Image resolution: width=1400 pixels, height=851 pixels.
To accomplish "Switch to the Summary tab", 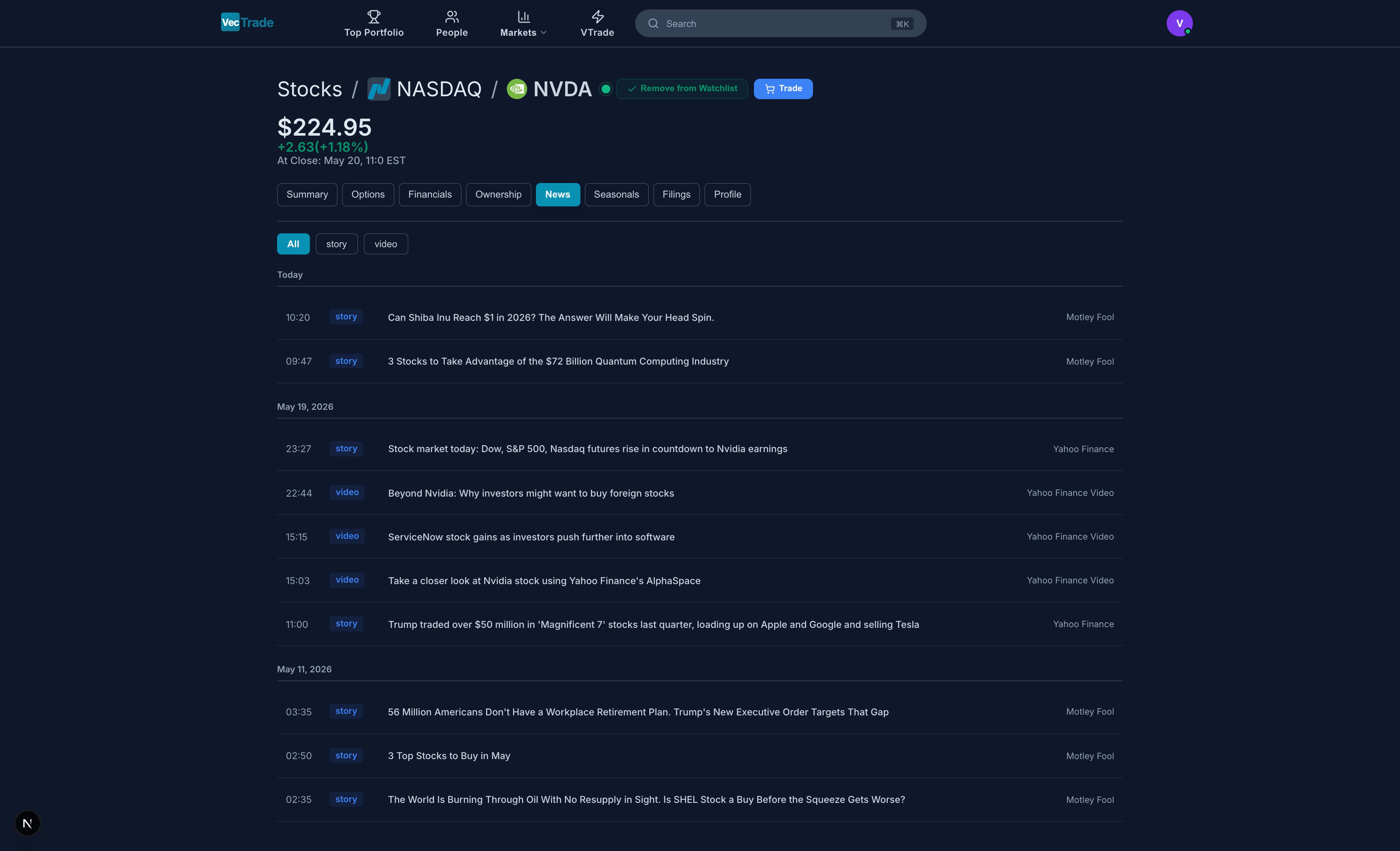I will [x=307, y=195].
